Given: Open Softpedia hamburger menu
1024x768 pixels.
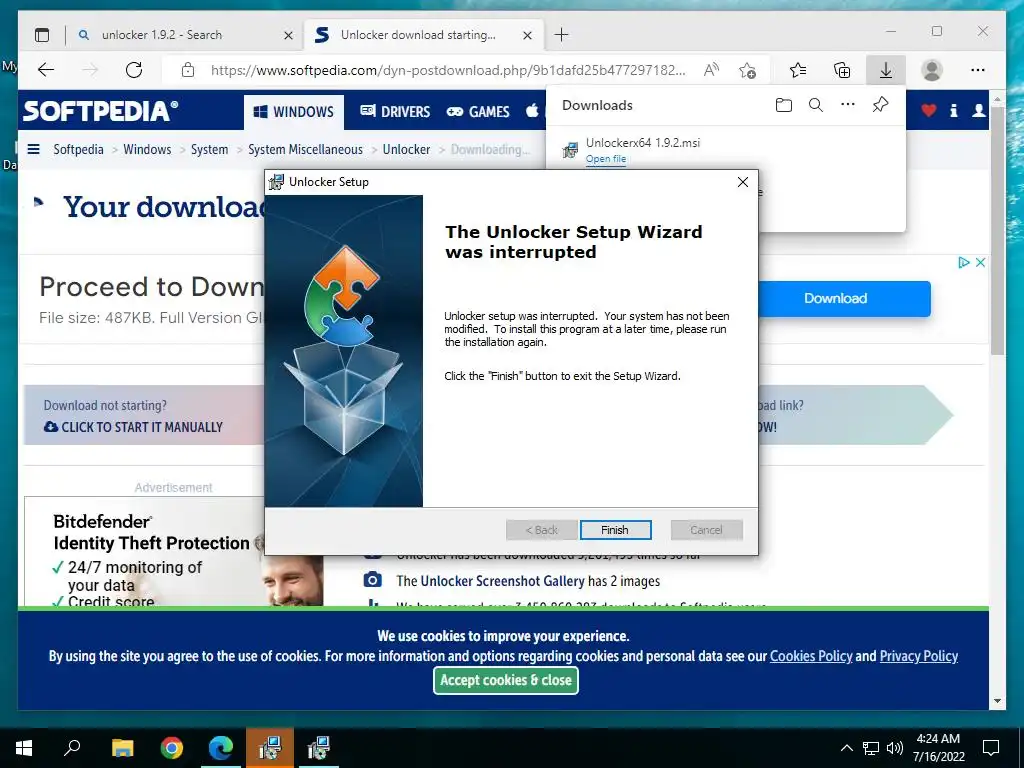Looking at the screenshot, I should tap(33, 150).
